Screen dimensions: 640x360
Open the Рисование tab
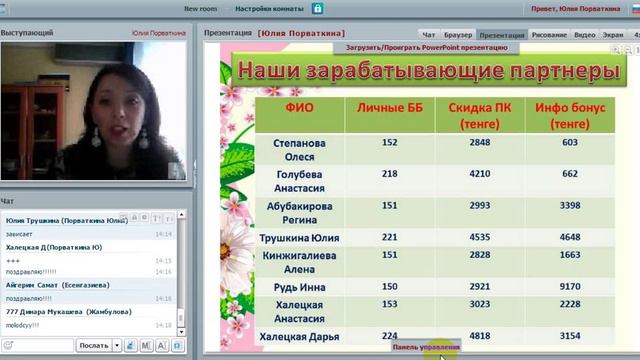[x=549, y=35]
